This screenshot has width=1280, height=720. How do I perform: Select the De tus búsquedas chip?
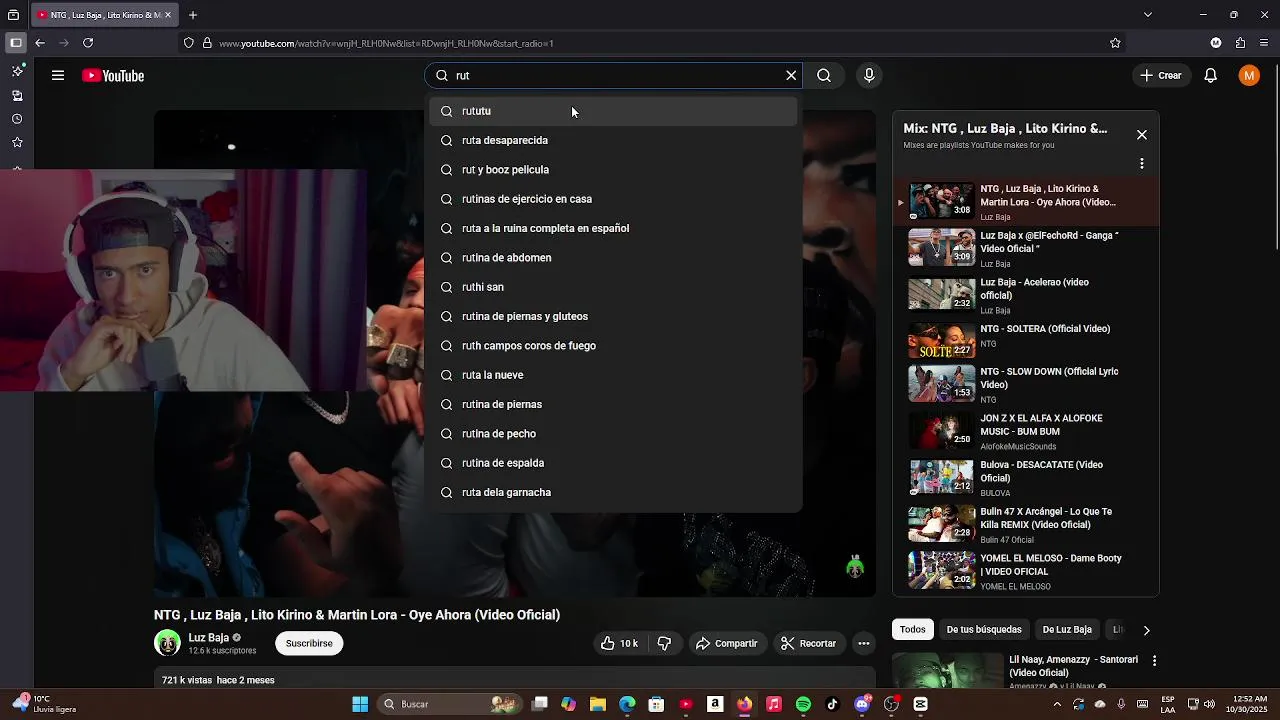point(984,630)
